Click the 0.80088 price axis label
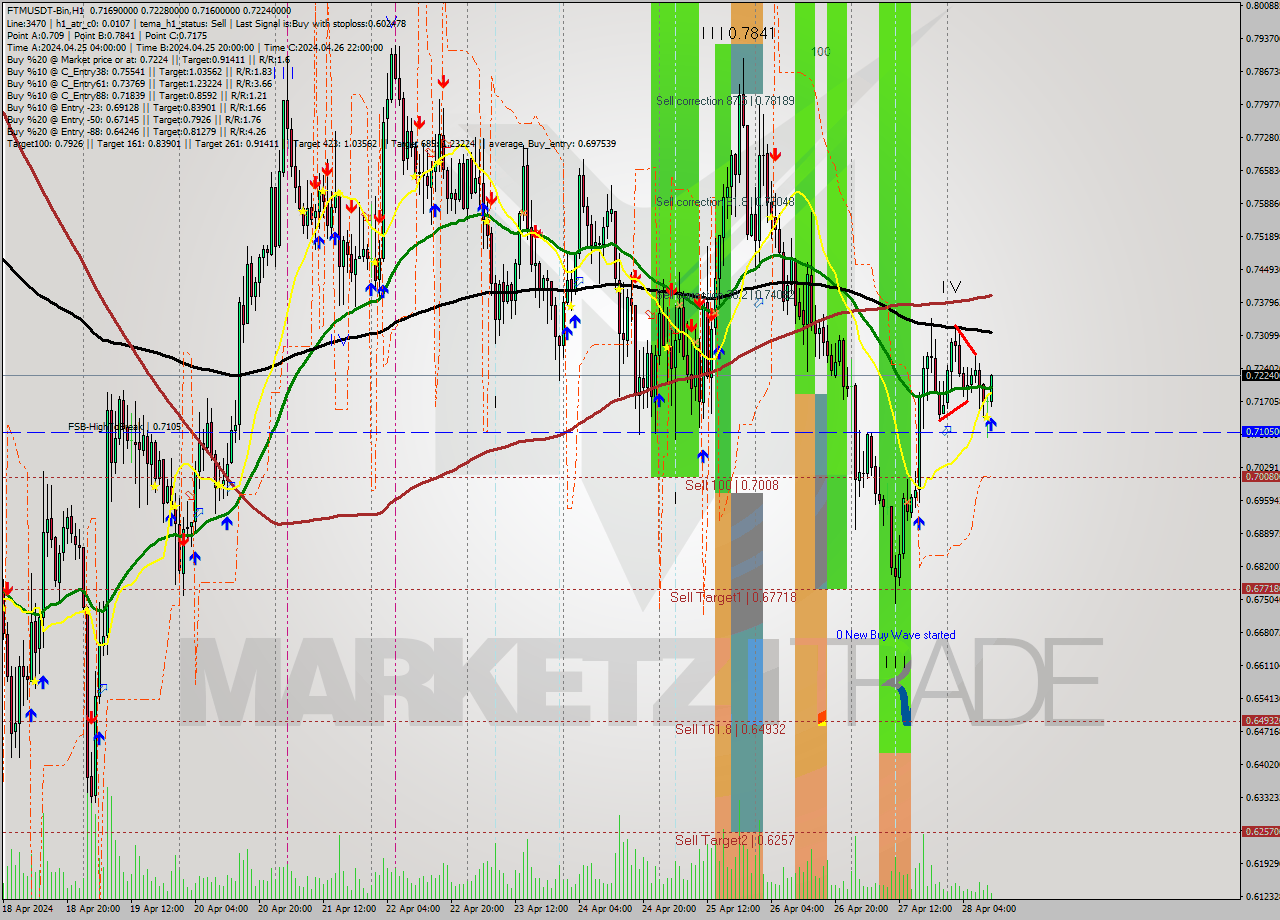 coord(1262,5)
